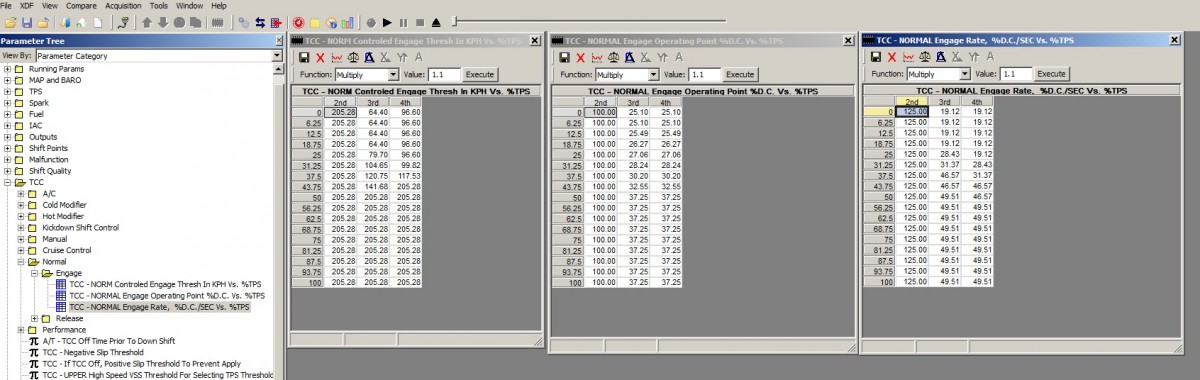Expand the Spark folder node
The width and height of the screenshot is (1200, 380).
click(7, 103)
